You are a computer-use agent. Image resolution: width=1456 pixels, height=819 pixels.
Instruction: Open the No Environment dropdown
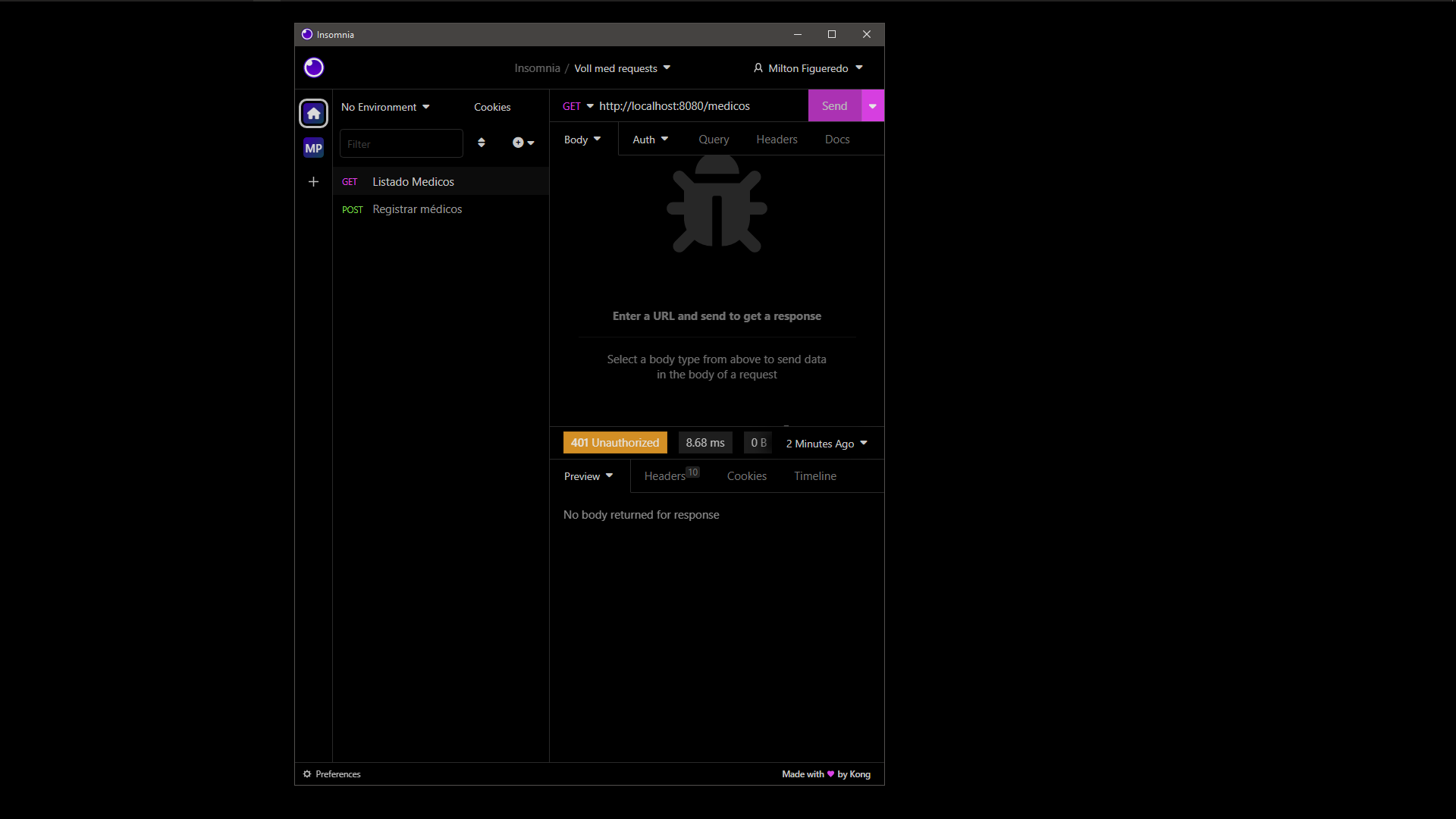pos(385,107)
